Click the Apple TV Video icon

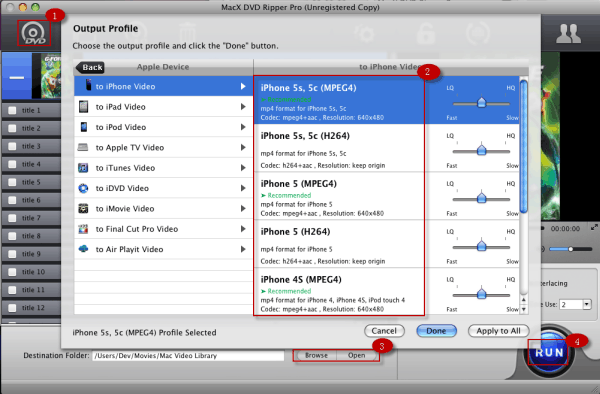tap(83, 147)
